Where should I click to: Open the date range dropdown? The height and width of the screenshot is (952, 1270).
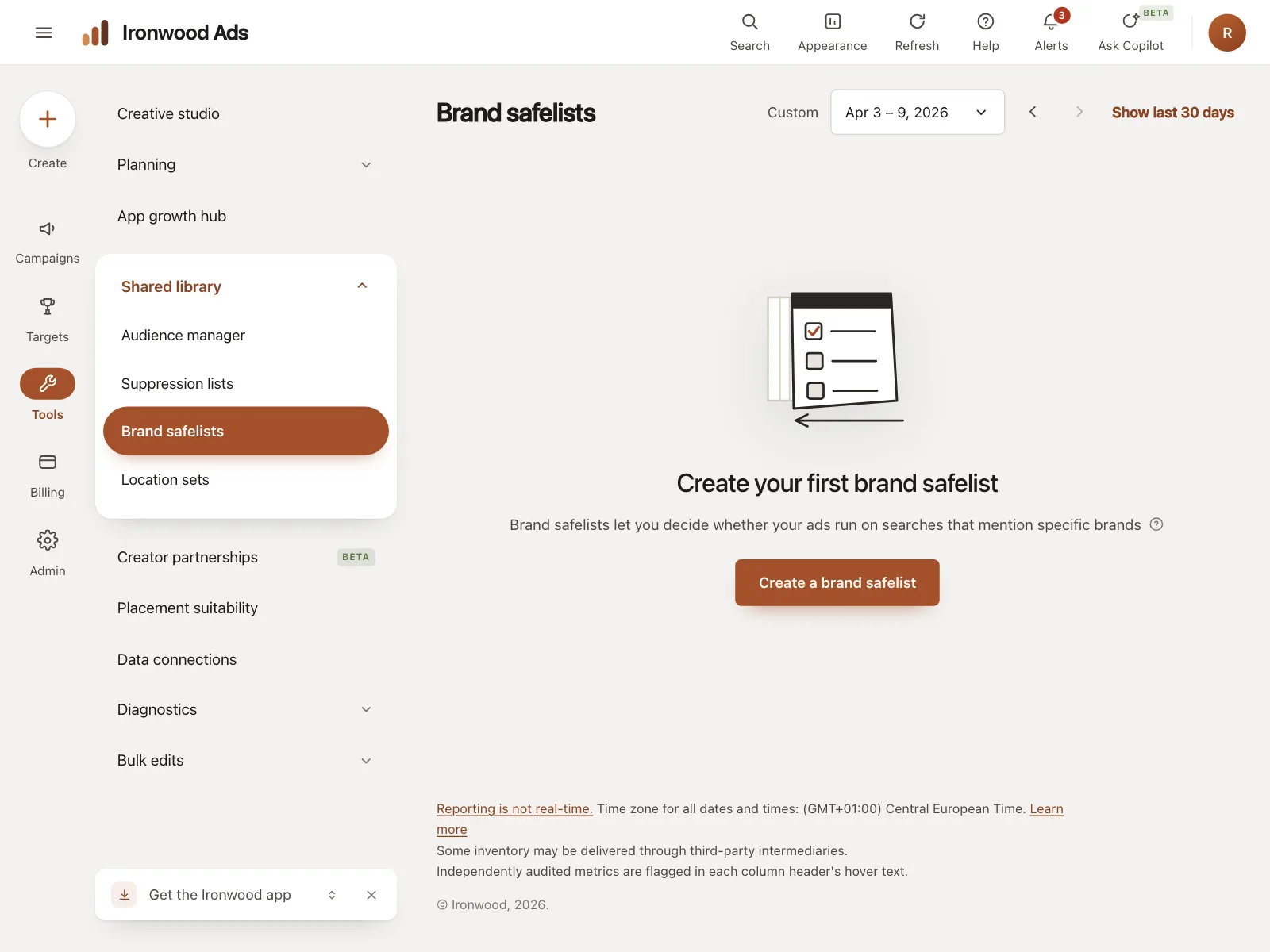(917, 112)
